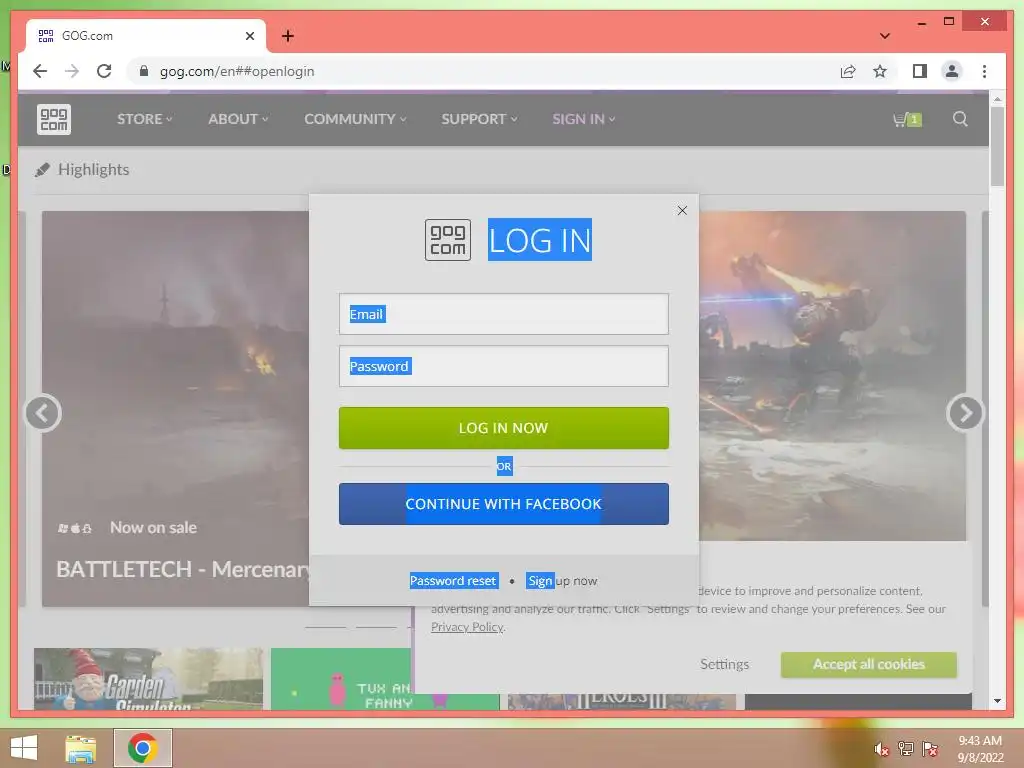Image resolution: width=1024 pixels, height=768 pixels.
Task: Go to previous highlight slide
Action: pyautogui.click(x=42, y=413)
